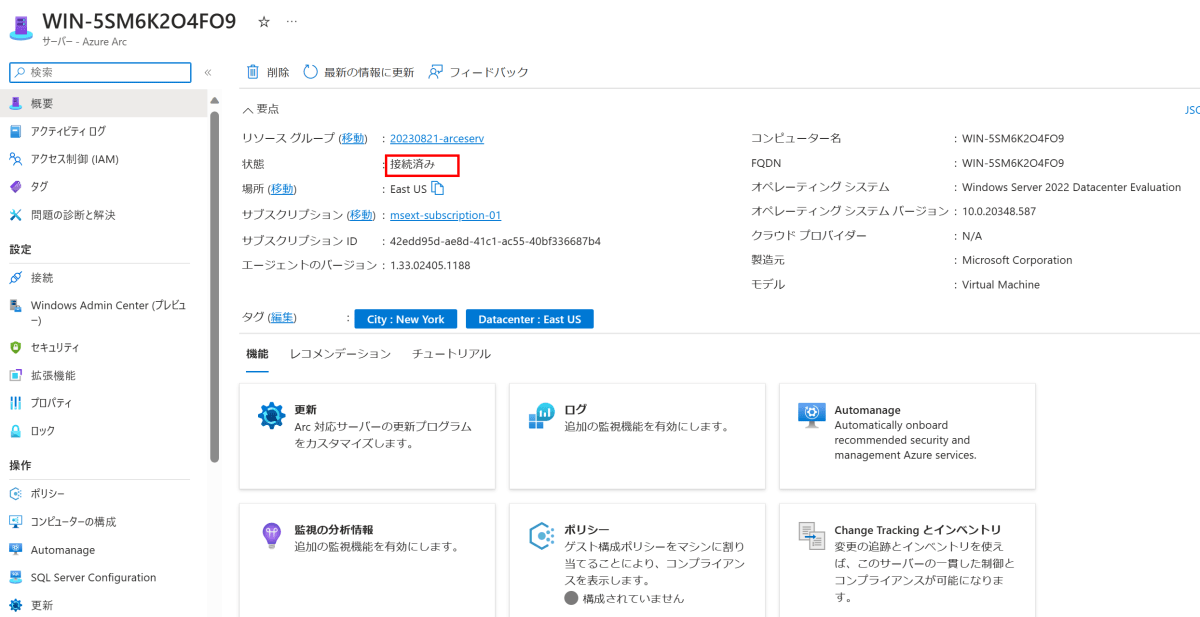The height and width of the screenshot is (617, 1200).
Task: Click the フィードバック person icon
Action: pos(435,72)
